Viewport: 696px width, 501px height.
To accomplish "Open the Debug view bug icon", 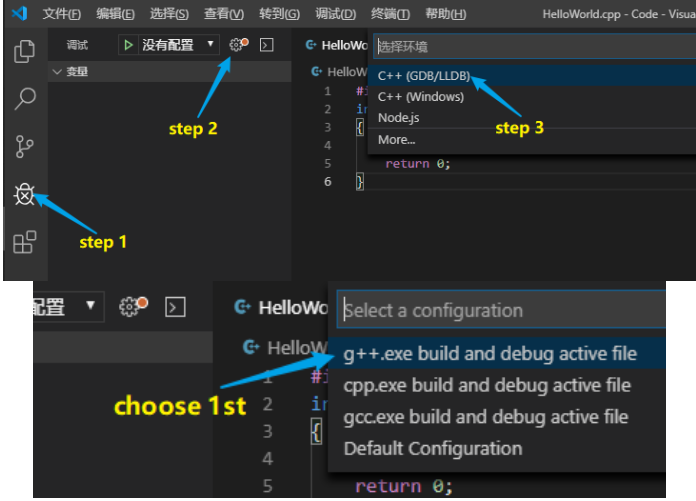I will pyautogui.click(x=24, y=194).
